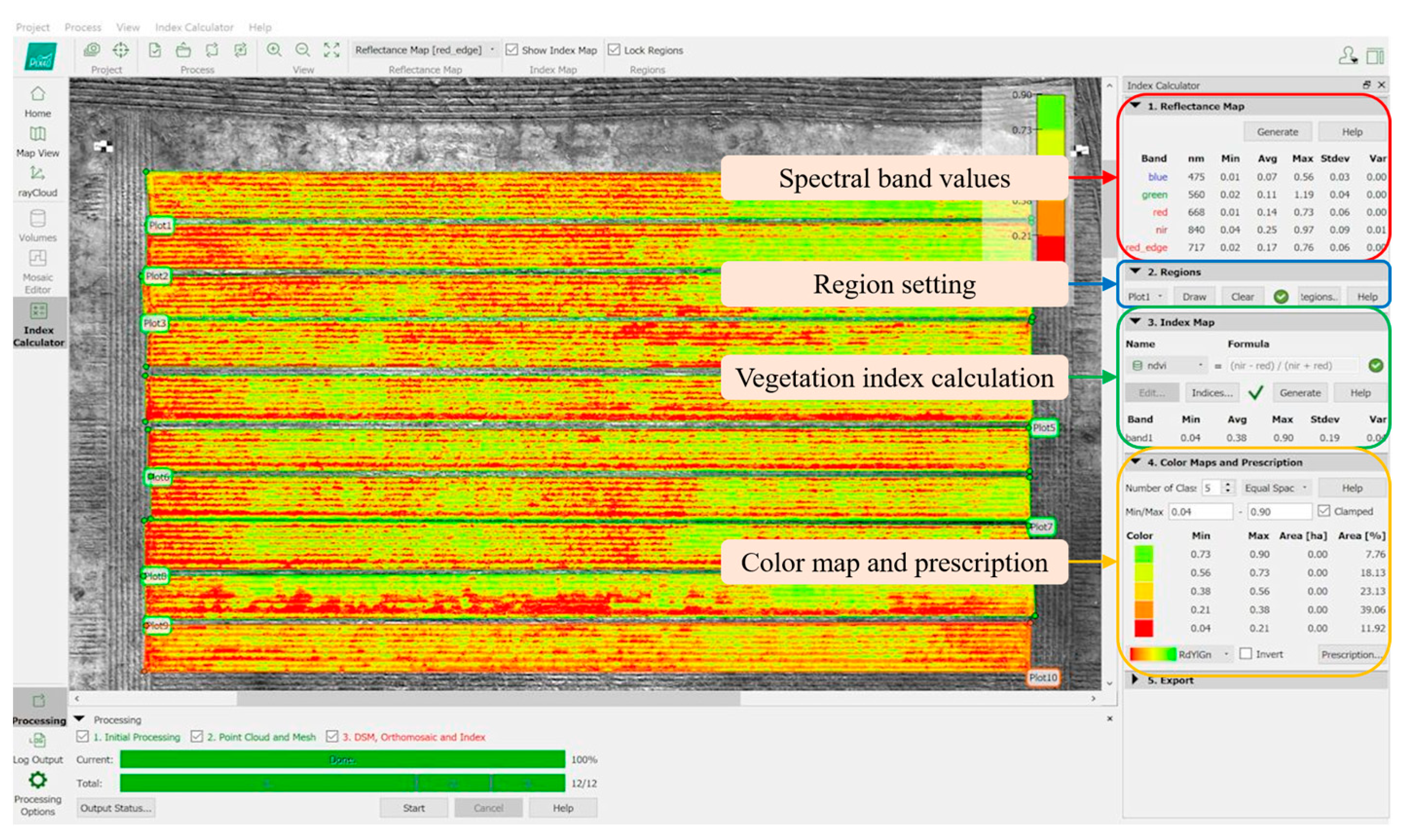Expand the 5. Export section
1405x840 pixels.
pos(1135,679)
